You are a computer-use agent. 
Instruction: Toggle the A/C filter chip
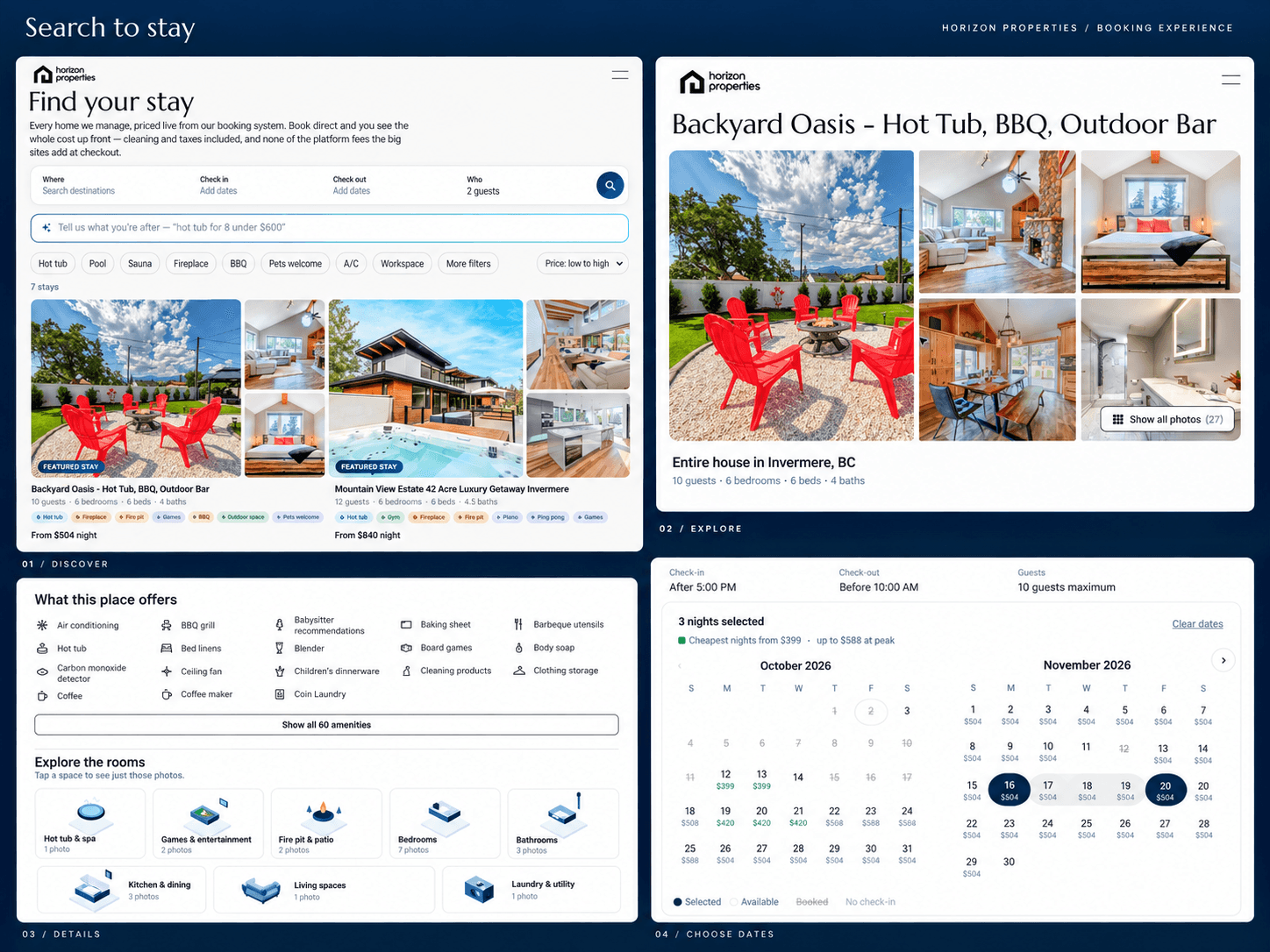point(351,264)
